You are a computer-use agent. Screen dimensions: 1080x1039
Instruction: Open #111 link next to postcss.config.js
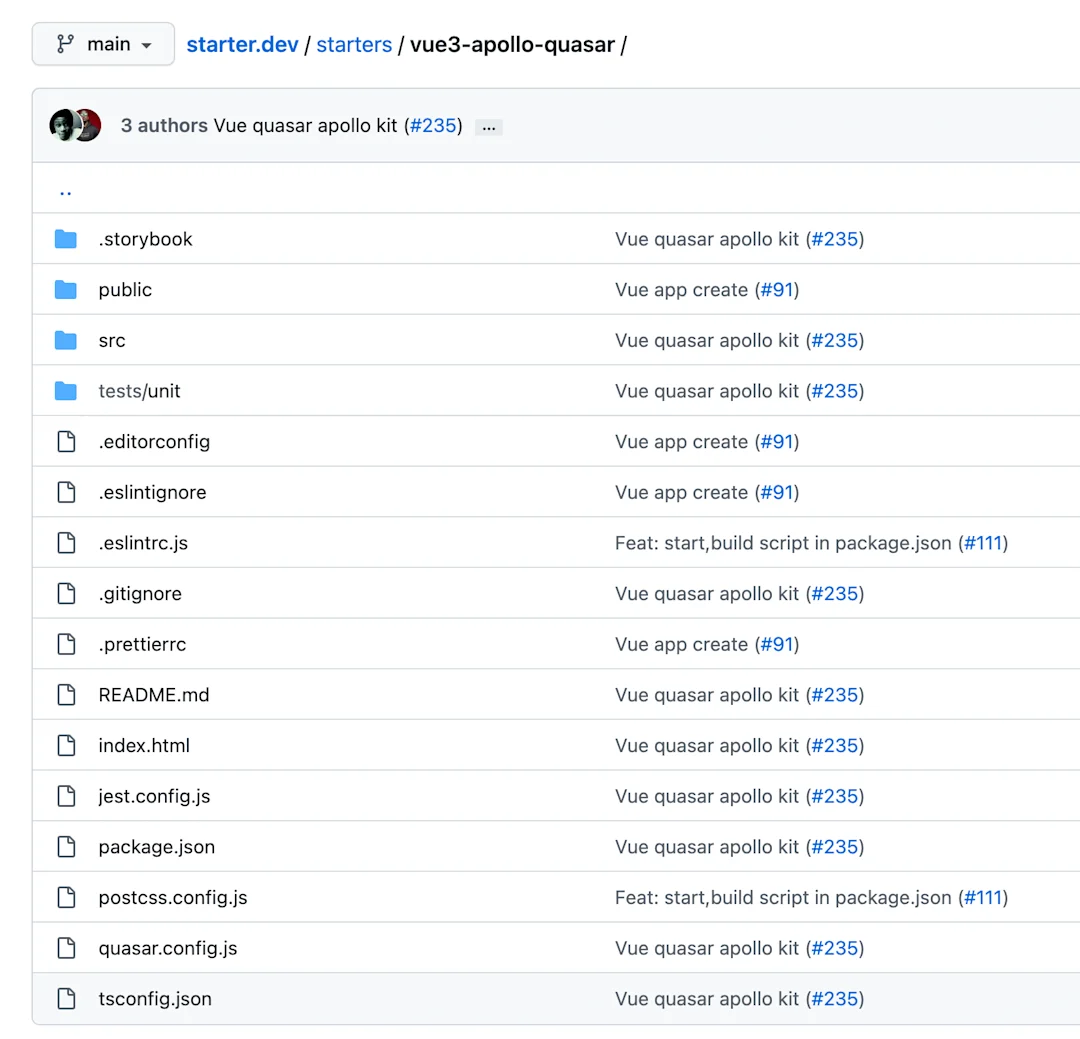984,897
